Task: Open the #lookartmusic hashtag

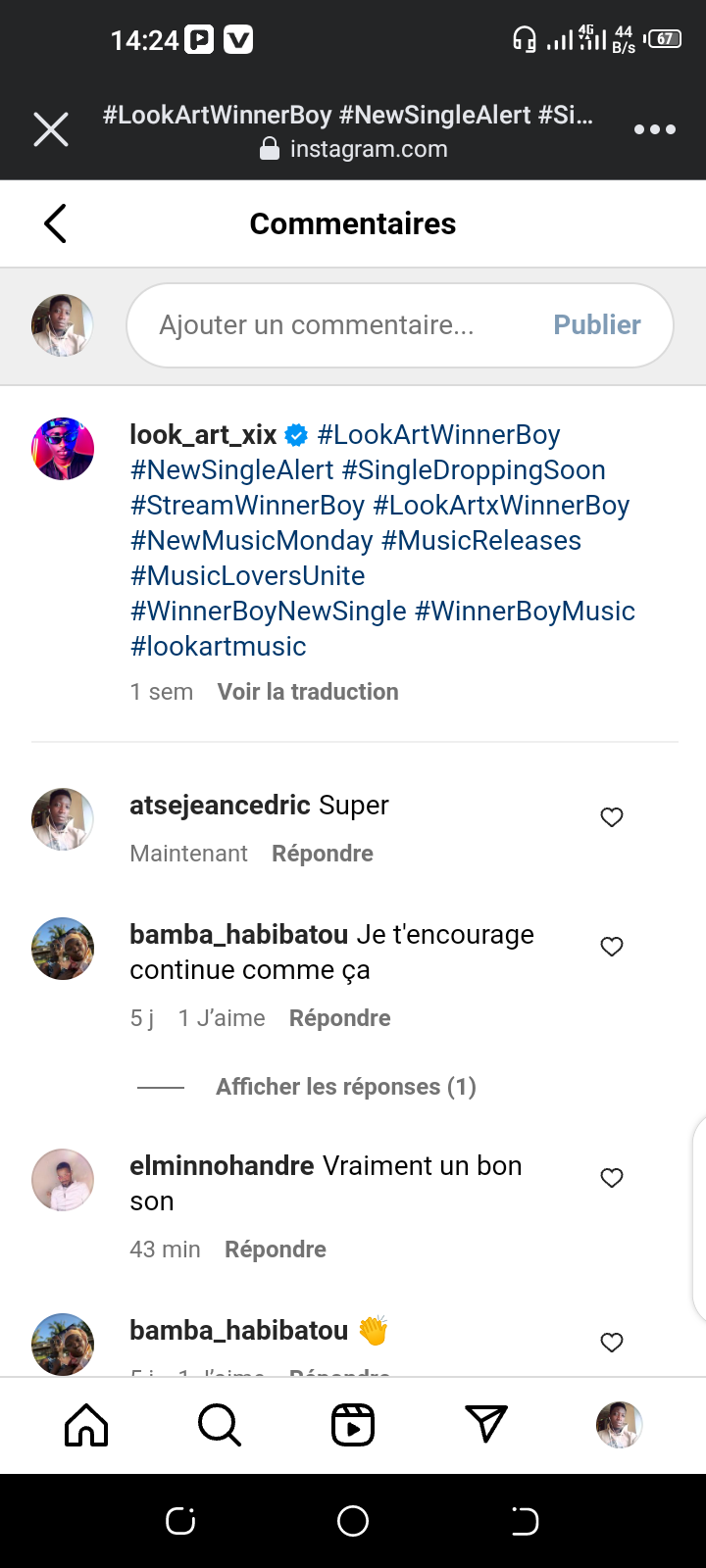Action: tap(219, 647)
